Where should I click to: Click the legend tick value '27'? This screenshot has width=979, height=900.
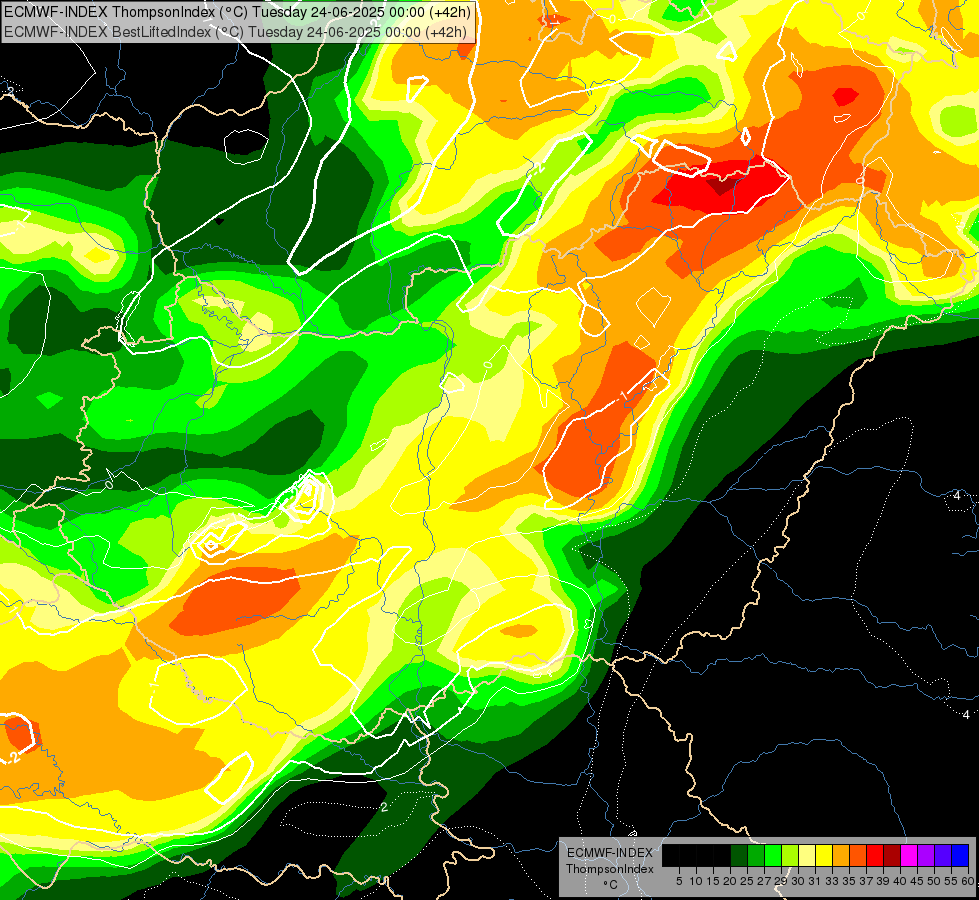pos(764,881)
